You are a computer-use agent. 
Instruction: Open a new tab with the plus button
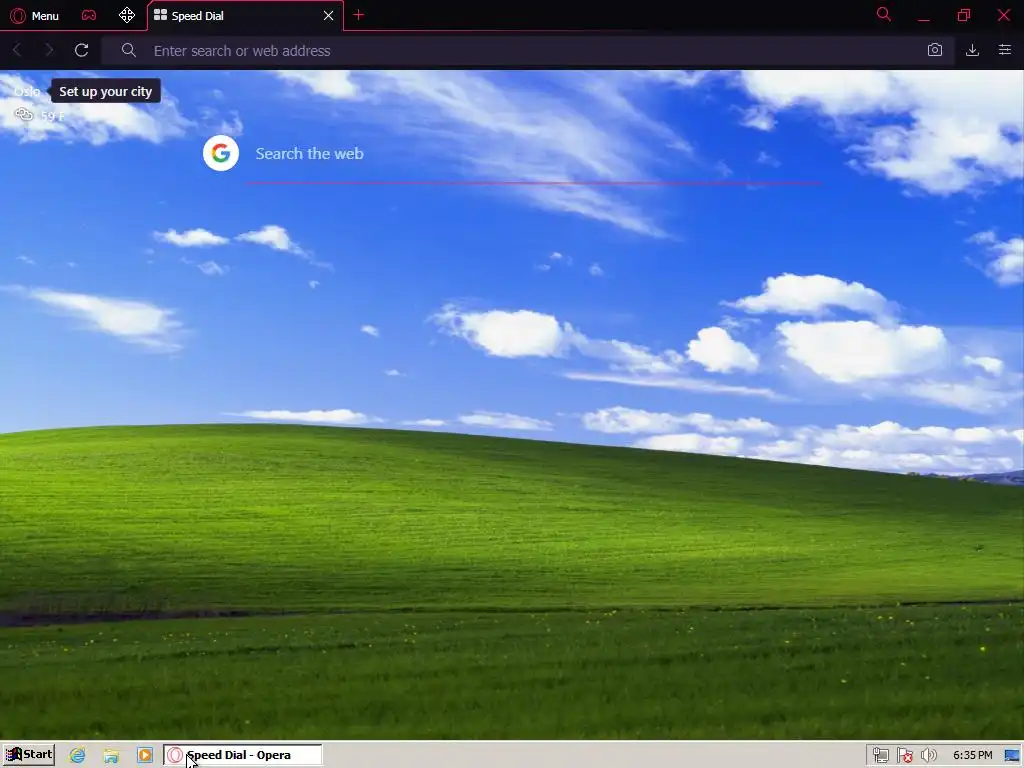tap(359, 15)
